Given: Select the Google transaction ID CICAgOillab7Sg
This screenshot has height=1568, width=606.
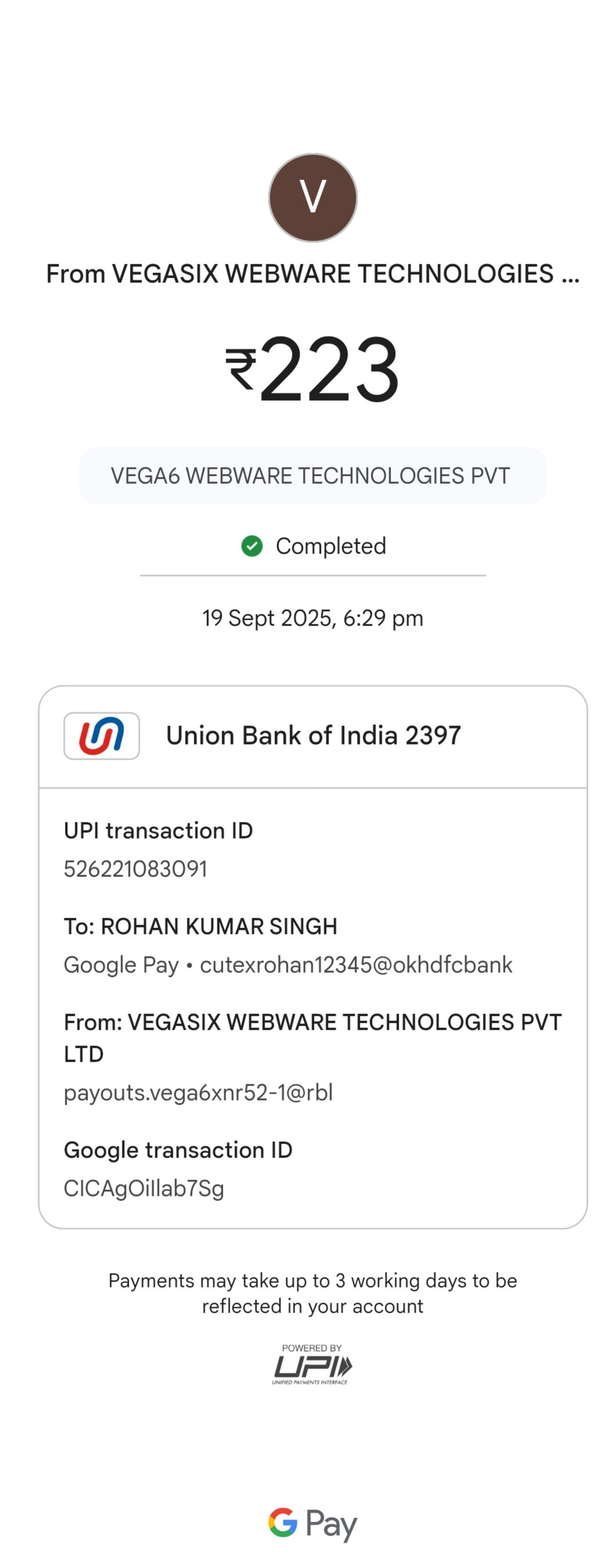Looking at the screenshot, I should pos(144,1188).
